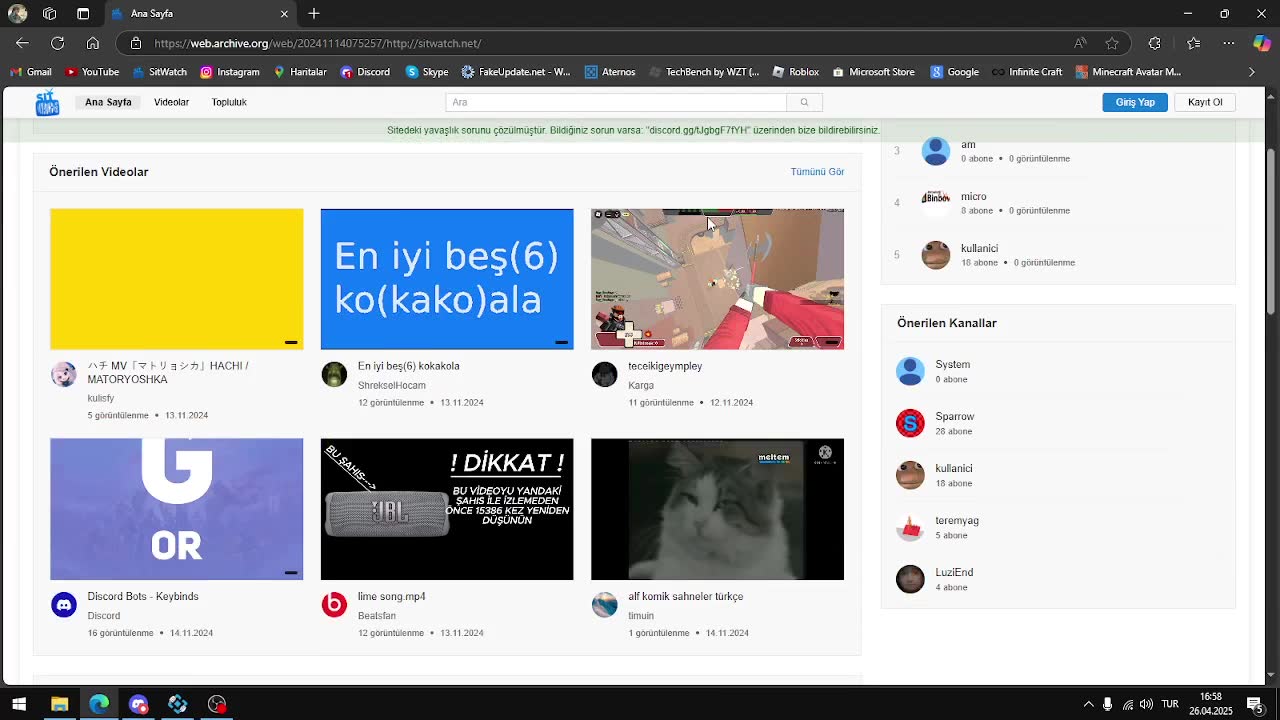1280x720 pixels.
Task: Open the lime song.mp4 video thumbnail
Action: click(447, 508)
